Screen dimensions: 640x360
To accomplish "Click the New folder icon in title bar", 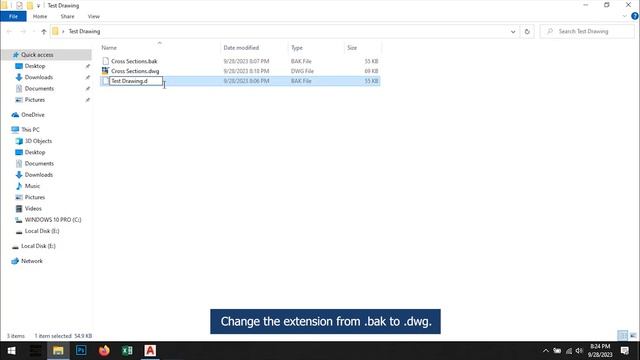I will tap(29, 6).
